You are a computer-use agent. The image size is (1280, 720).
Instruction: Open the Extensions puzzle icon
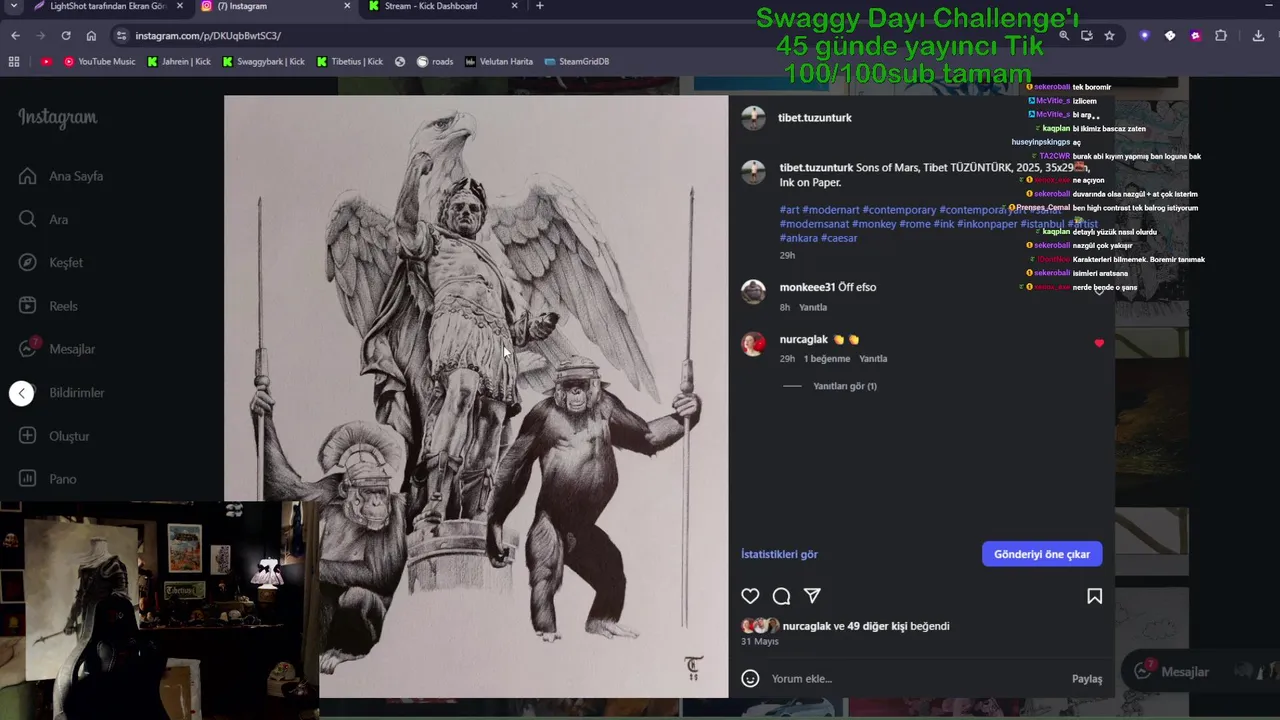pos(1221,36)
